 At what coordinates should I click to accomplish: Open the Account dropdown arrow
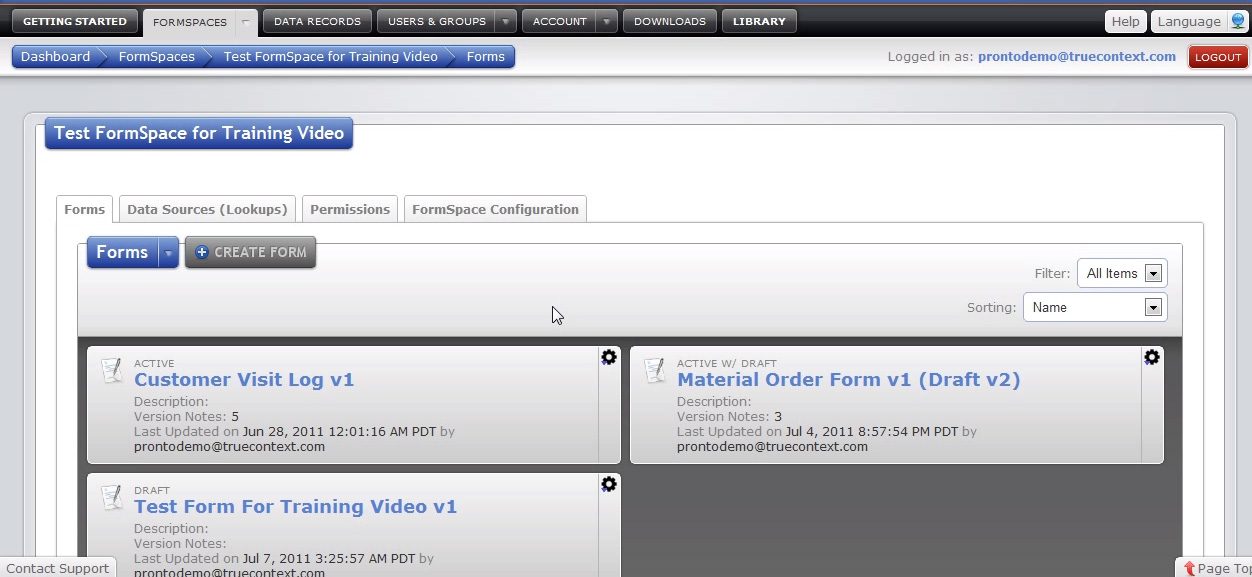604,20
